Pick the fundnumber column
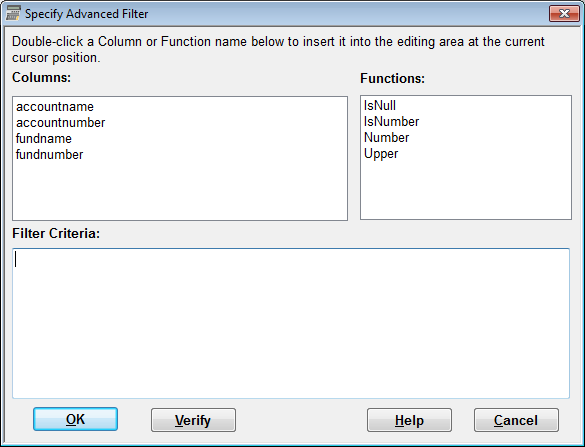Image resolution: width=585 pixels, height=447 pixels. (49, 155)
